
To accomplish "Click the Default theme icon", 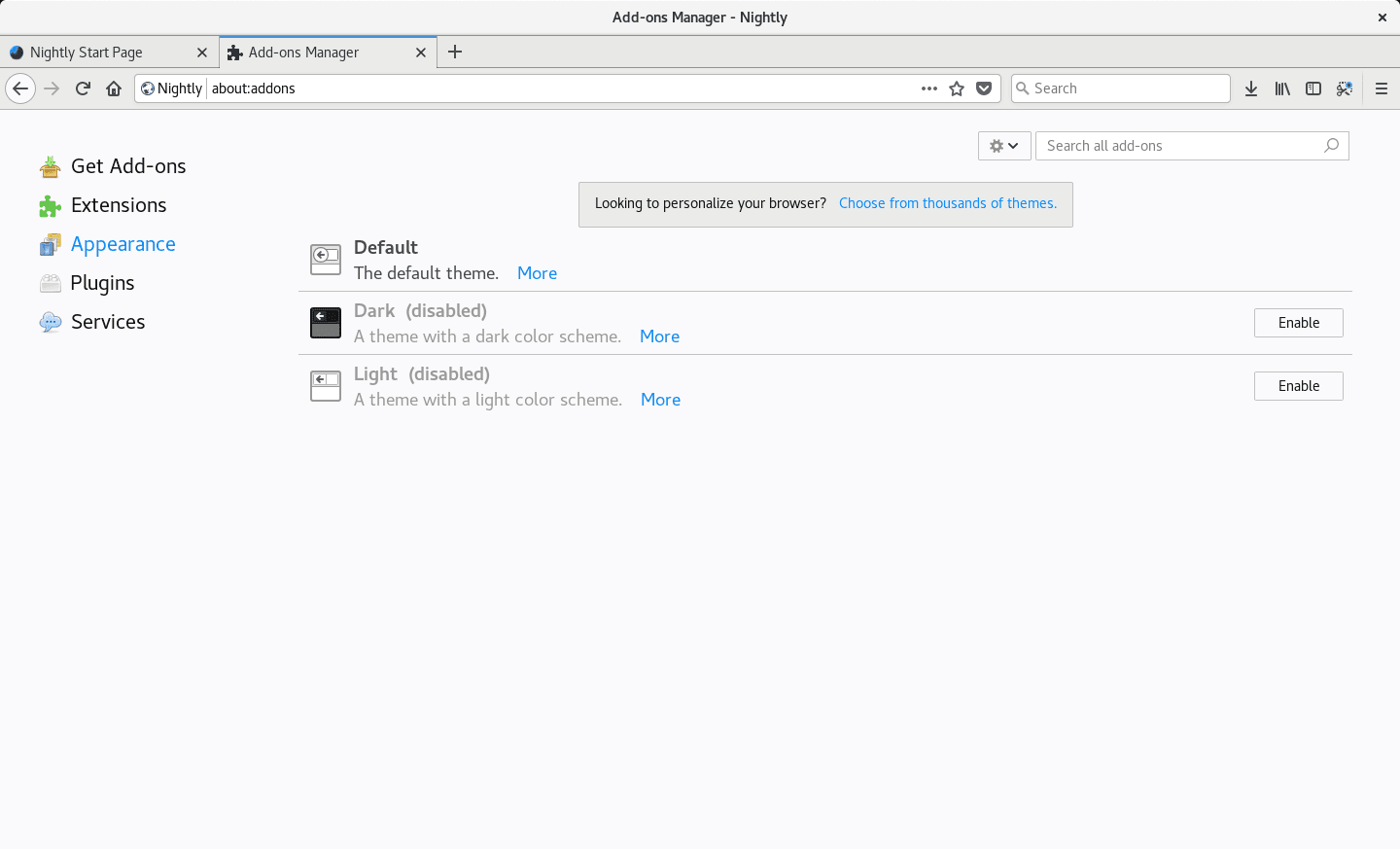I will [326, 260].
